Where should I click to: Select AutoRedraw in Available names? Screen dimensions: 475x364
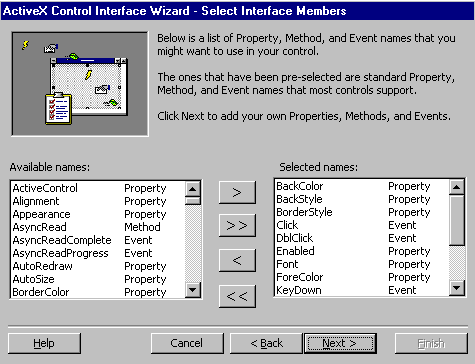click(x=97, y=266)
